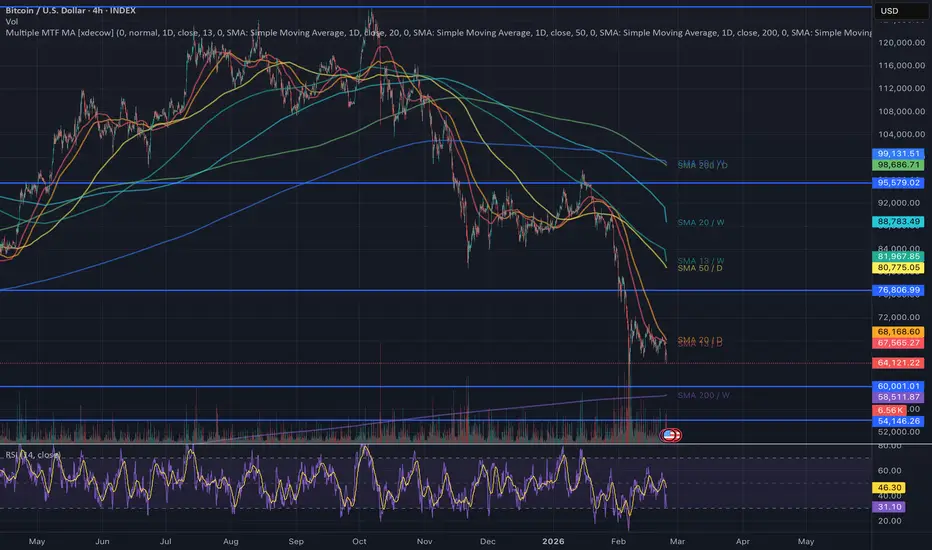Click the Apr label on time axis
The image size is (932, 550).
(x=742, y=541)
